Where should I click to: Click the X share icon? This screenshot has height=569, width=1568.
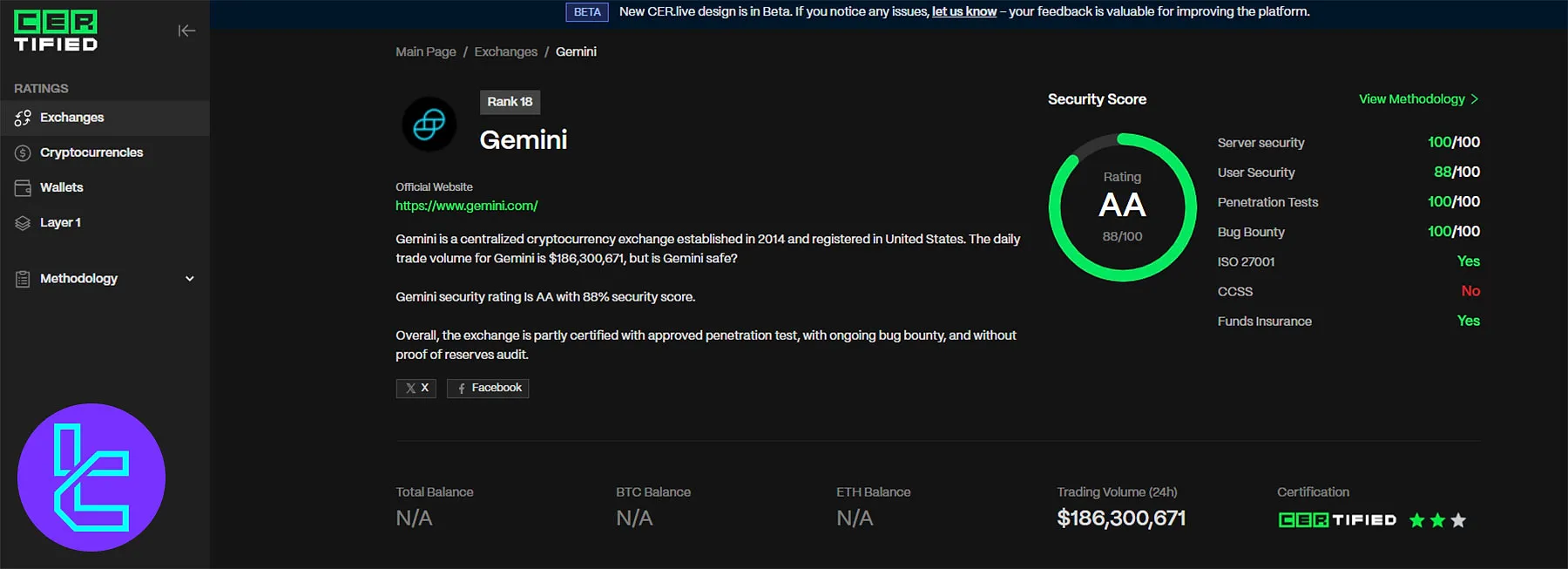click(410, 389)
